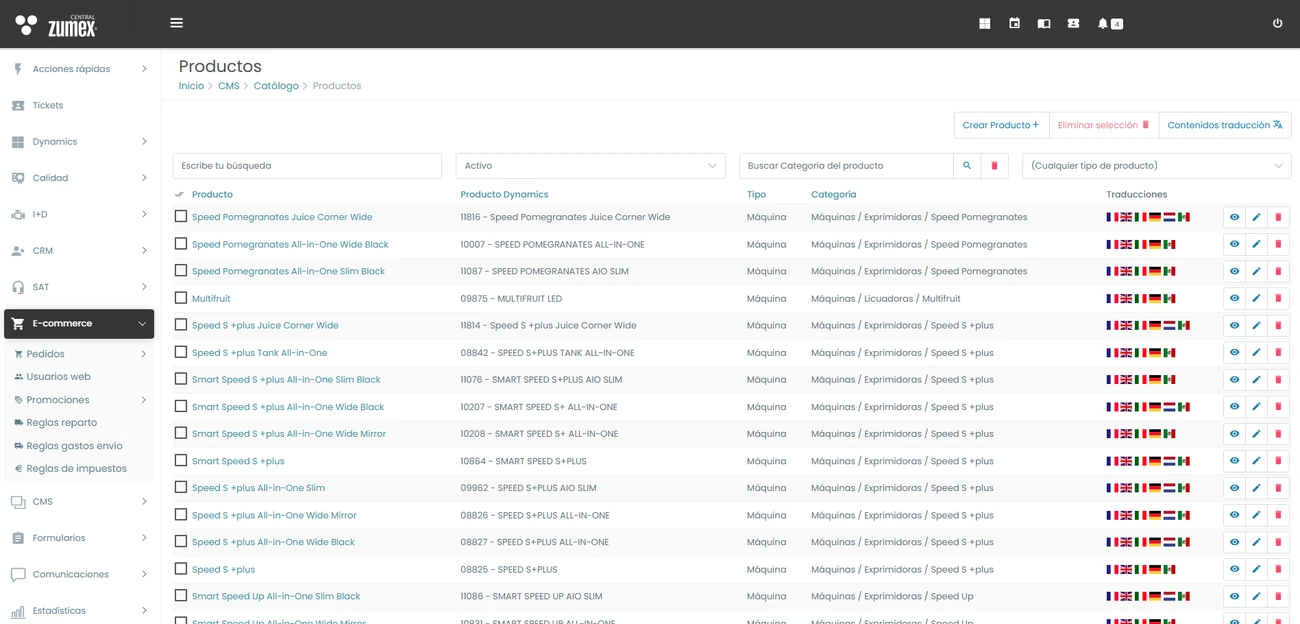Delete Smart Speed Up All-in-One Slim Black
This screenshot has height=624, width=1300.
(1278, 596)
